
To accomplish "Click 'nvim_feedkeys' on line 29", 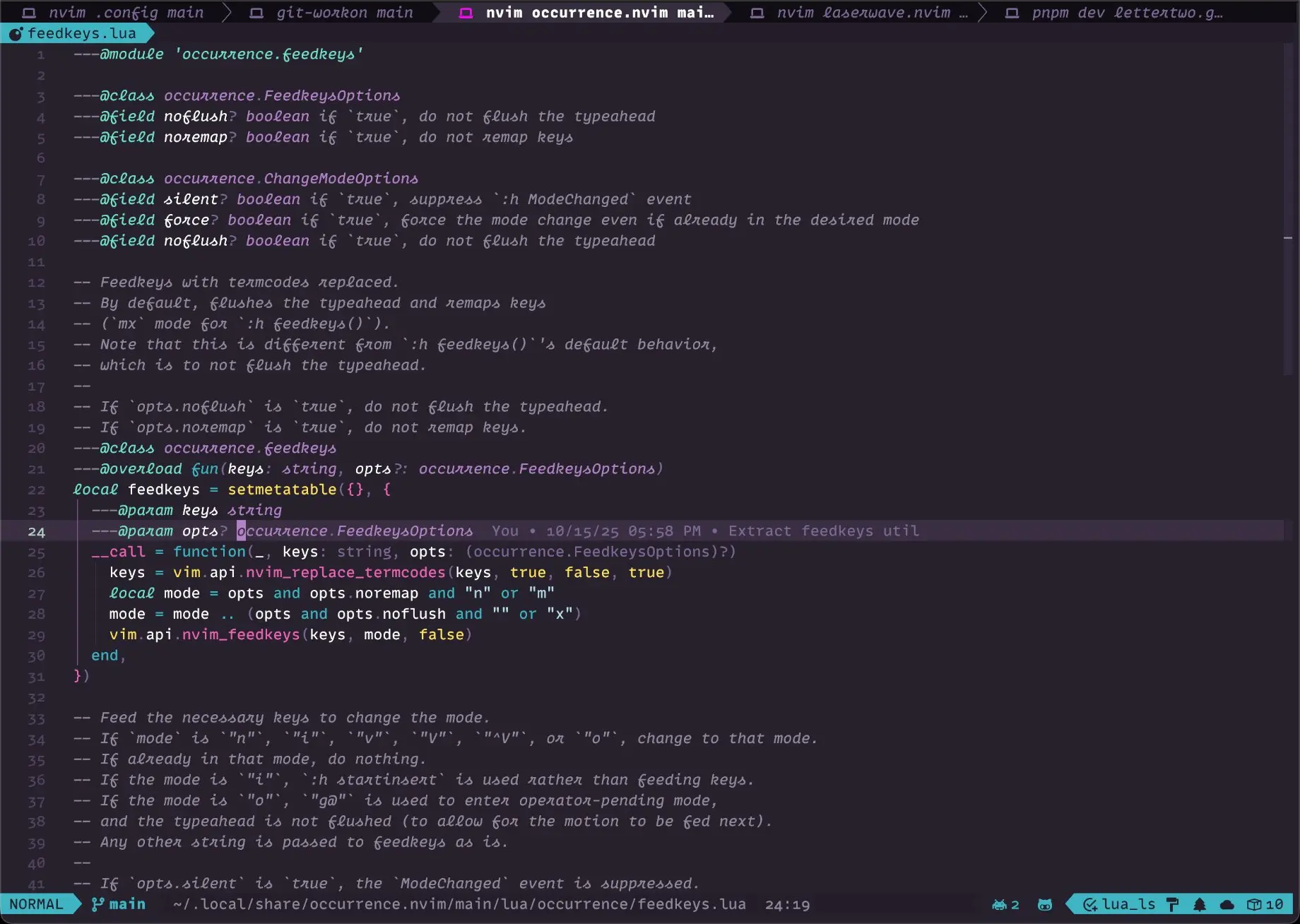I will point(241,634).
